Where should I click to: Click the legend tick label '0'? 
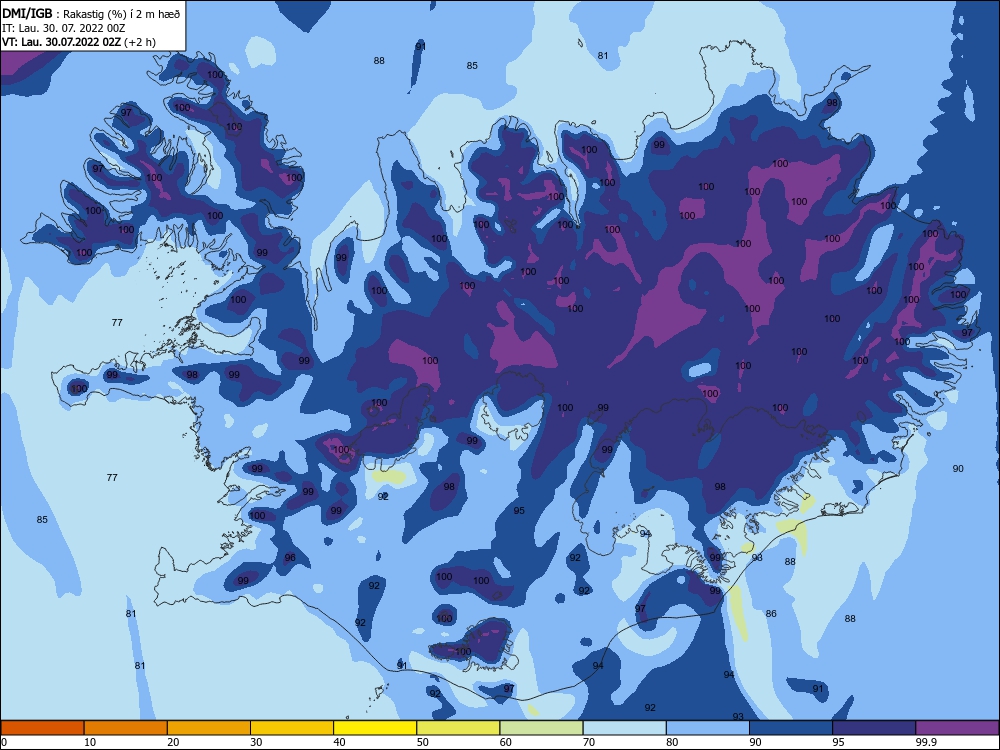[x=4, y=742]
